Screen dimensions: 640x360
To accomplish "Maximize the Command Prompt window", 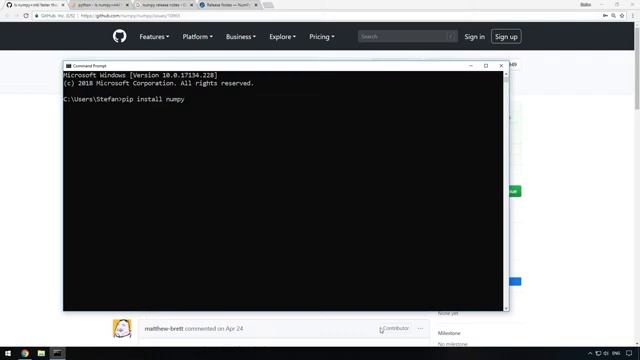I will click(486, 65).
